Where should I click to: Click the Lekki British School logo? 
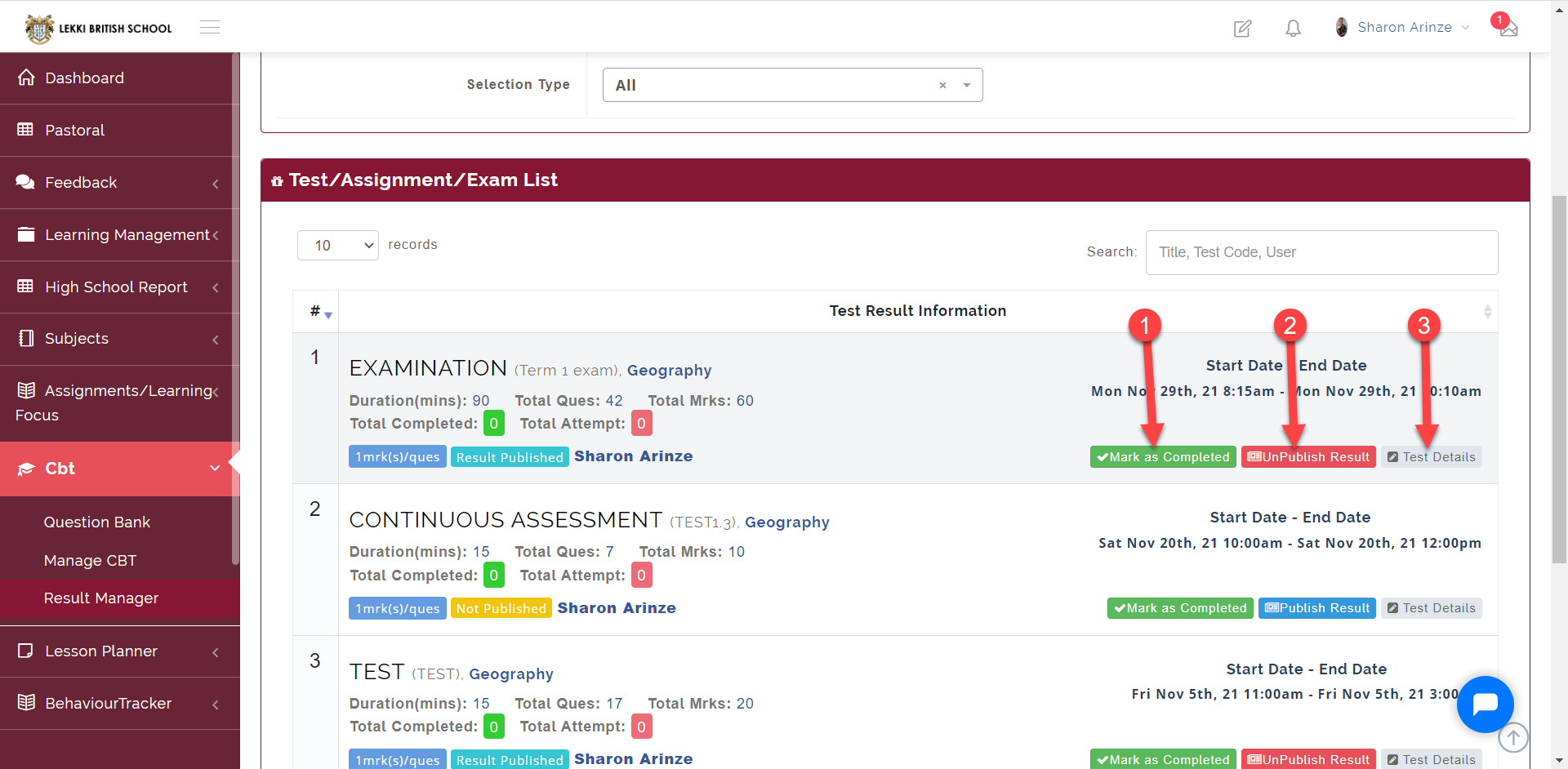coord(98,29)
